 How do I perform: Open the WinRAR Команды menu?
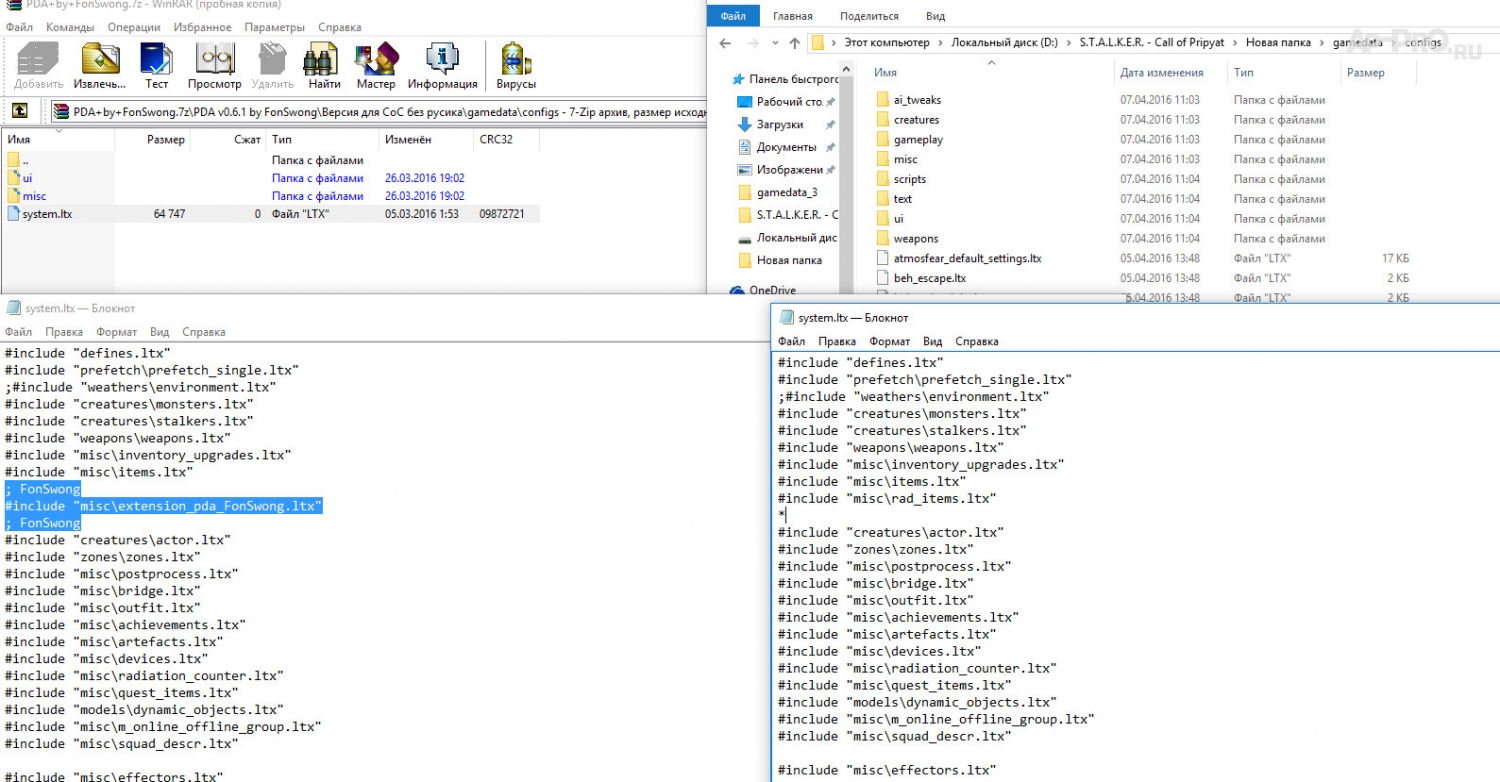[x=71, y=27]
